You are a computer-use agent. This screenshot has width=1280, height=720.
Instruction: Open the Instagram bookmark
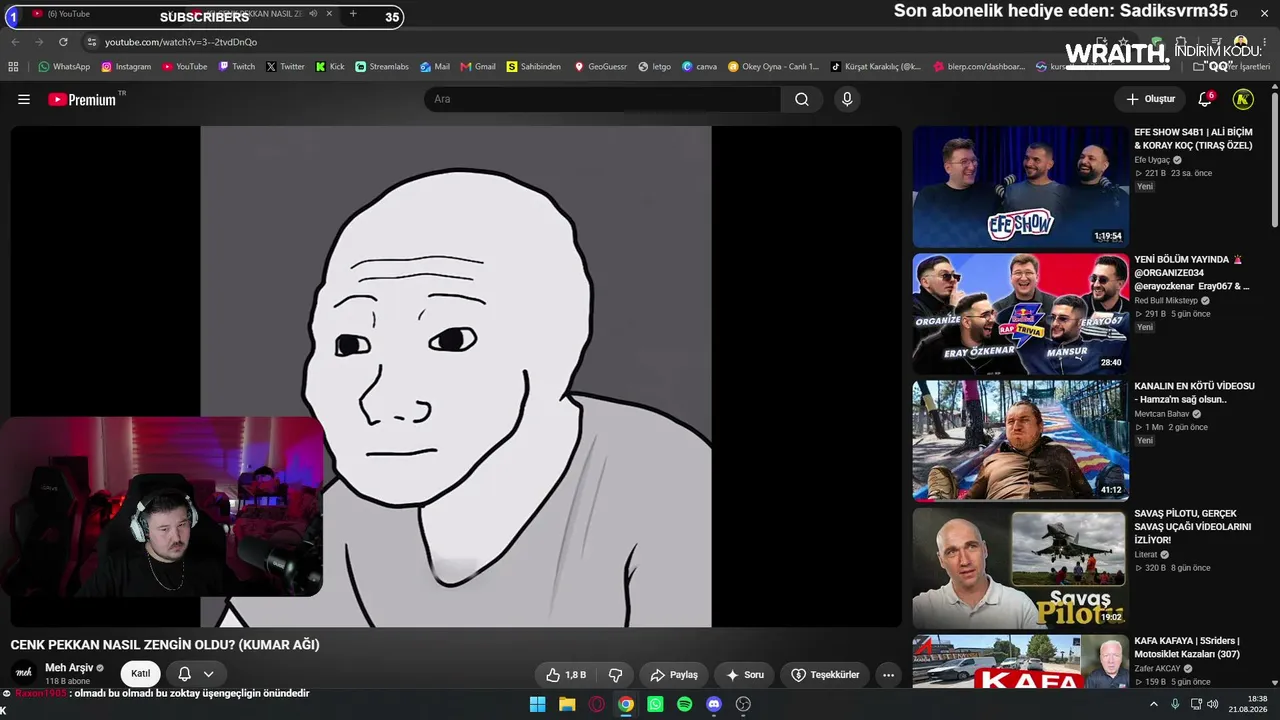pos(126,67)
